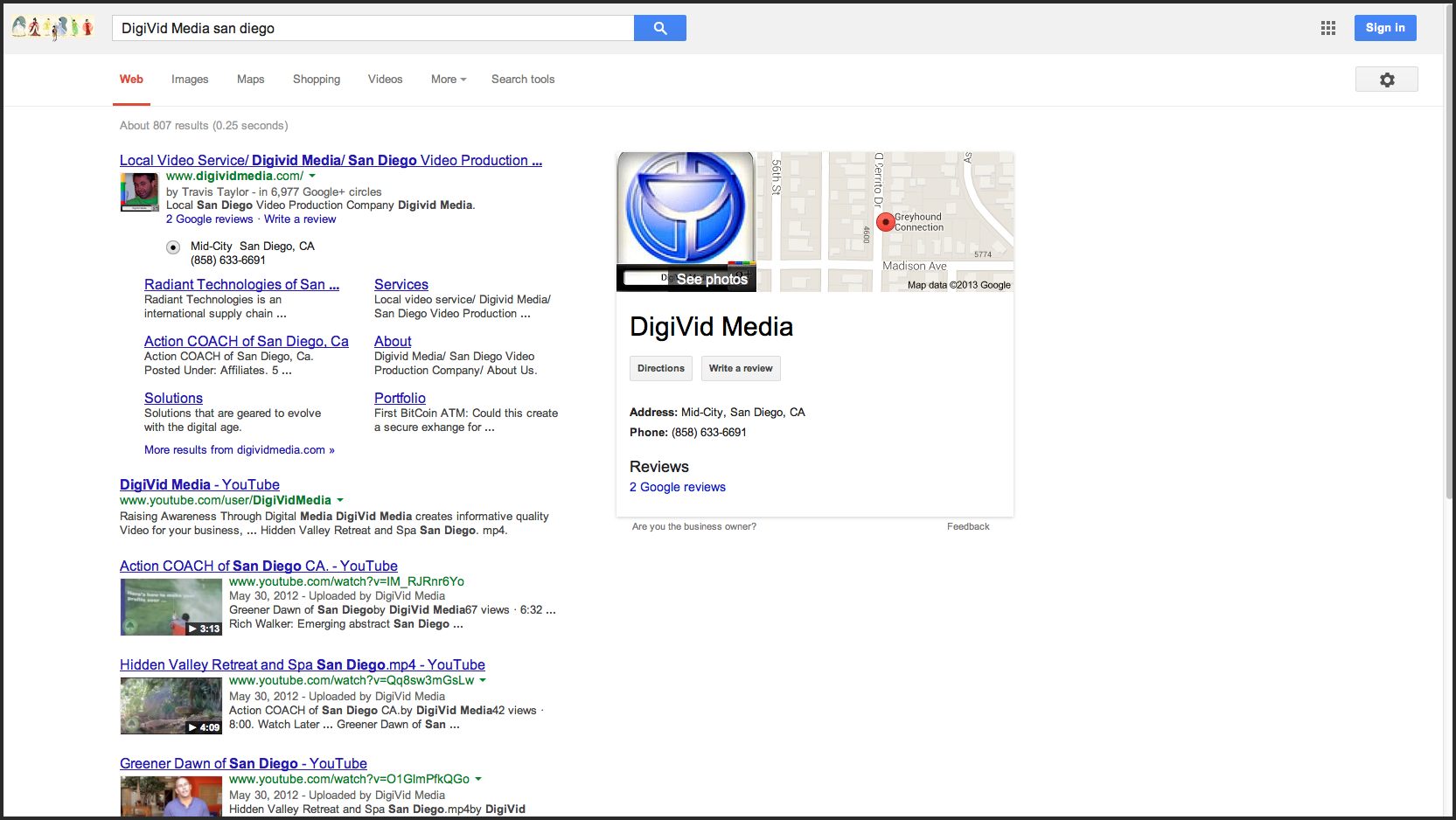The width and height of the screenshot is (1456, 820).
Task: Open the Portfolio sitelink
Action: (x=400, y=399)
